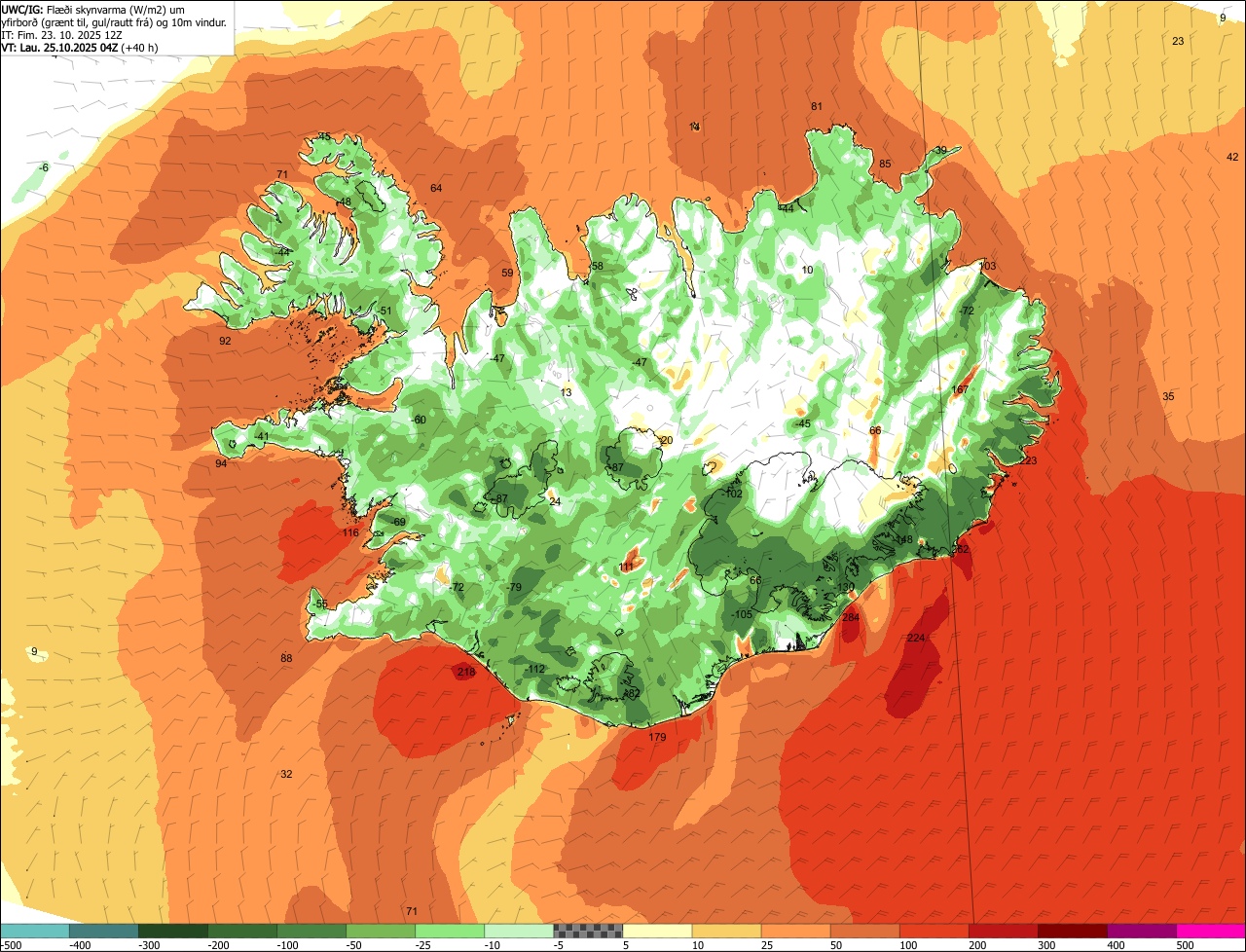Click the legend swatch between 10 and 25
Image resolution: width=1246 pixels, height=952 pixels.
[x=726, y=931]
